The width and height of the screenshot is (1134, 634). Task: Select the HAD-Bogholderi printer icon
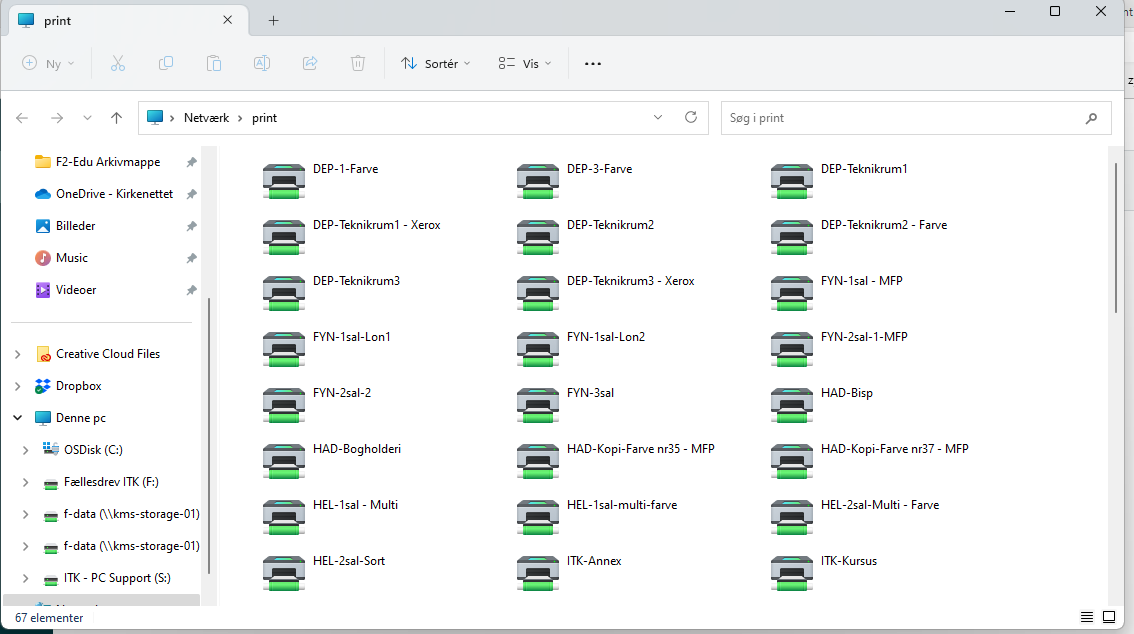click(x=284, y=461)
